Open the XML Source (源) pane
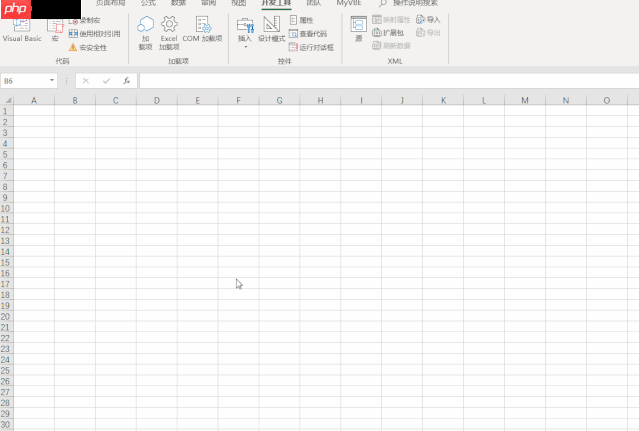This screenshot has height=431, width=639. (359, 29)
